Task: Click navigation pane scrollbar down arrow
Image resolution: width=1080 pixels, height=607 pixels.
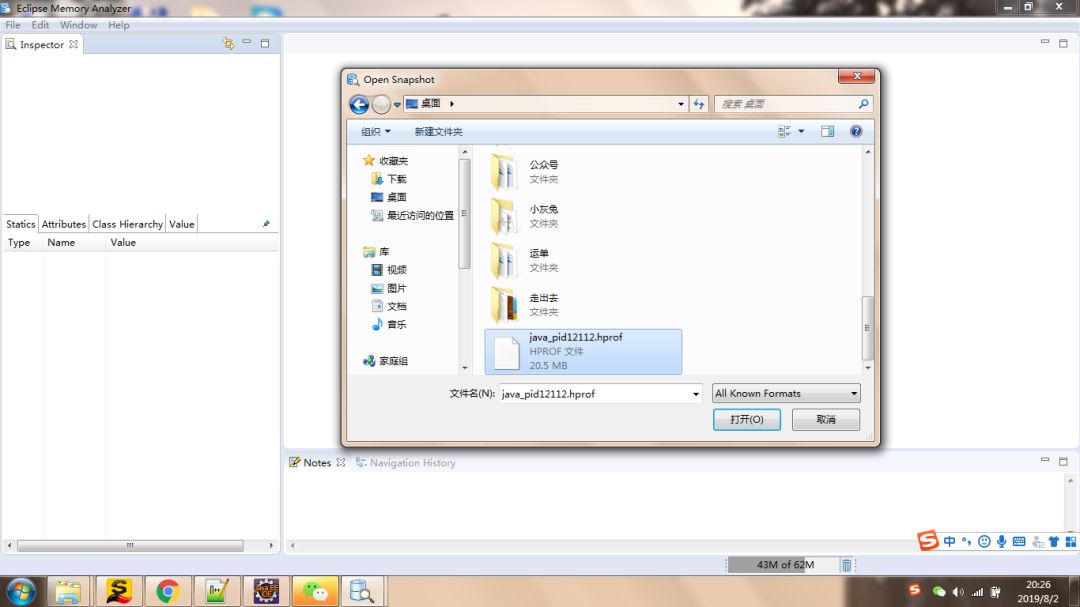Action: pyautogui.click(x=464, y=368)
